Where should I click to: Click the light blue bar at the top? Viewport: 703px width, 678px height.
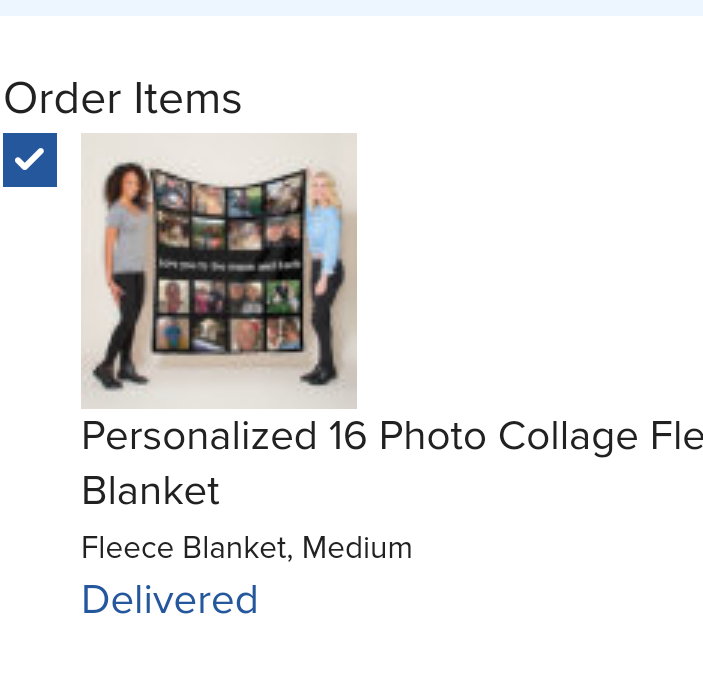[351, 7]
